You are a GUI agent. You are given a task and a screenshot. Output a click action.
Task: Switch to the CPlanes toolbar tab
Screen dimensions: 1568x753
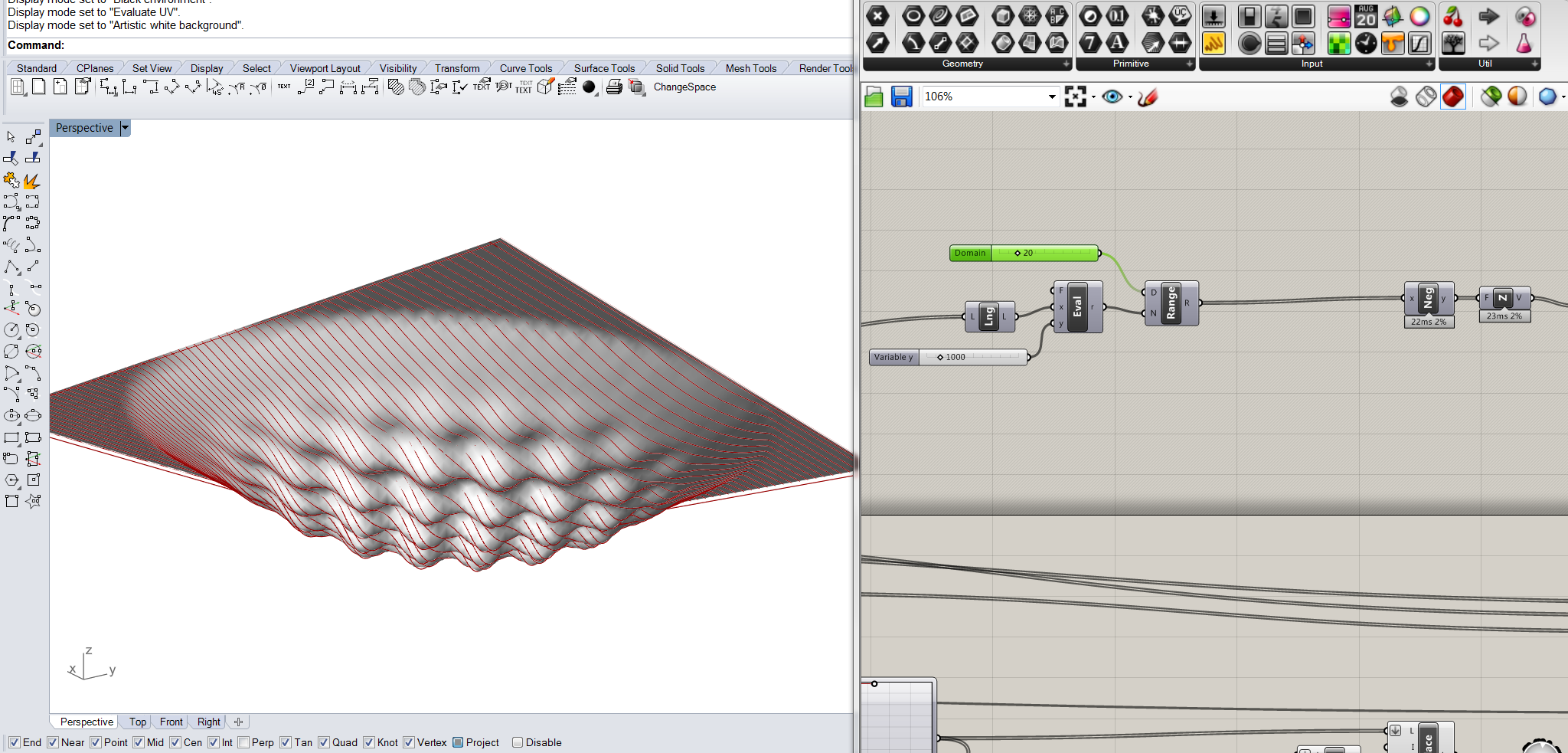pyautogui.click(x=95, y=68)
